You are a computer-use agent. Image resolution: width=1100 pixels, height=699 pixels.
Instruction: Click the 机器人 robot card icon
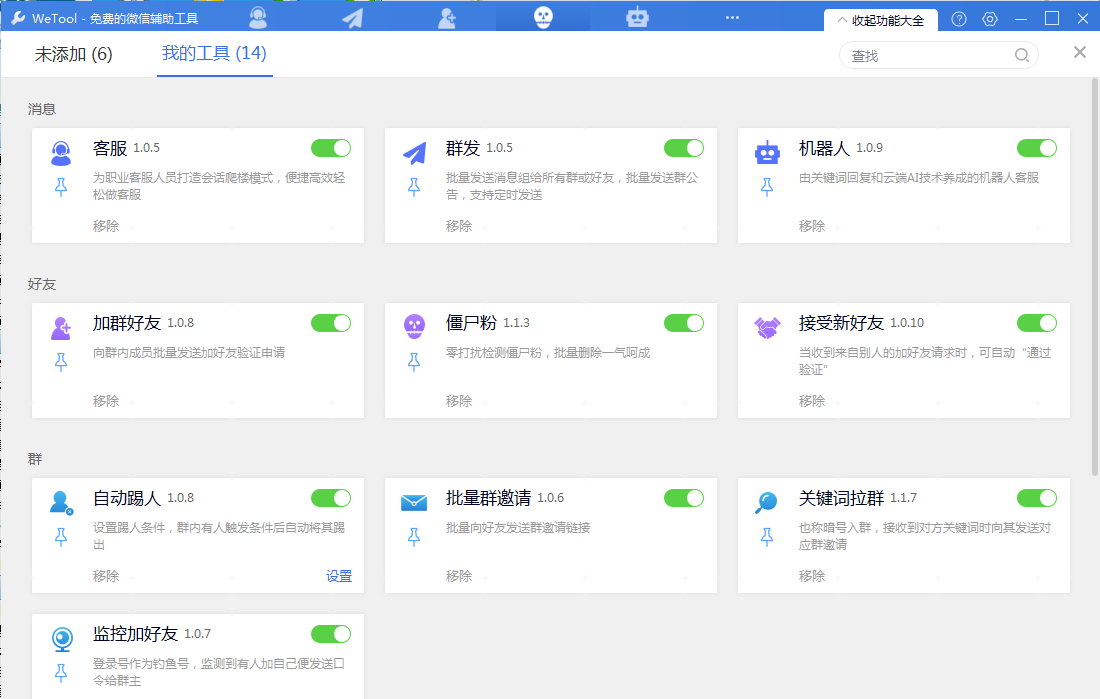pyautogui.click(x=767, y=152)
